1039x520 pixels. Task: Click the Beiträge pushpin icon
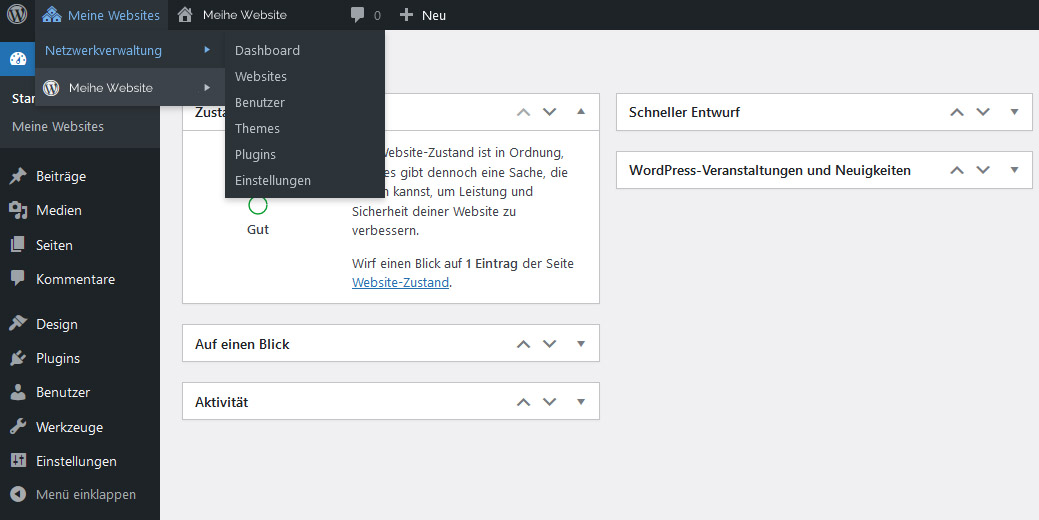pos(18,176)
